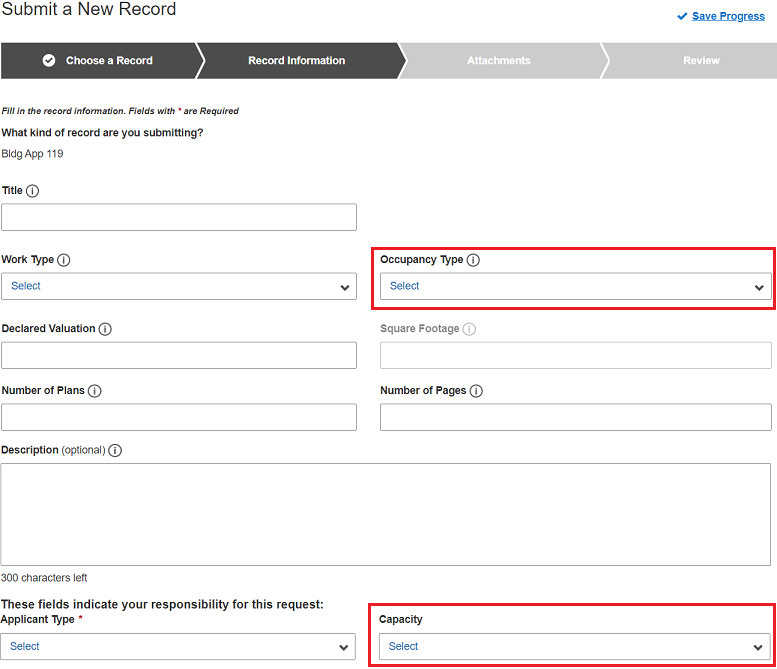Open the Applicant Type dropdown
Viewport: 777px width, 669px height.
pos(178,646)
